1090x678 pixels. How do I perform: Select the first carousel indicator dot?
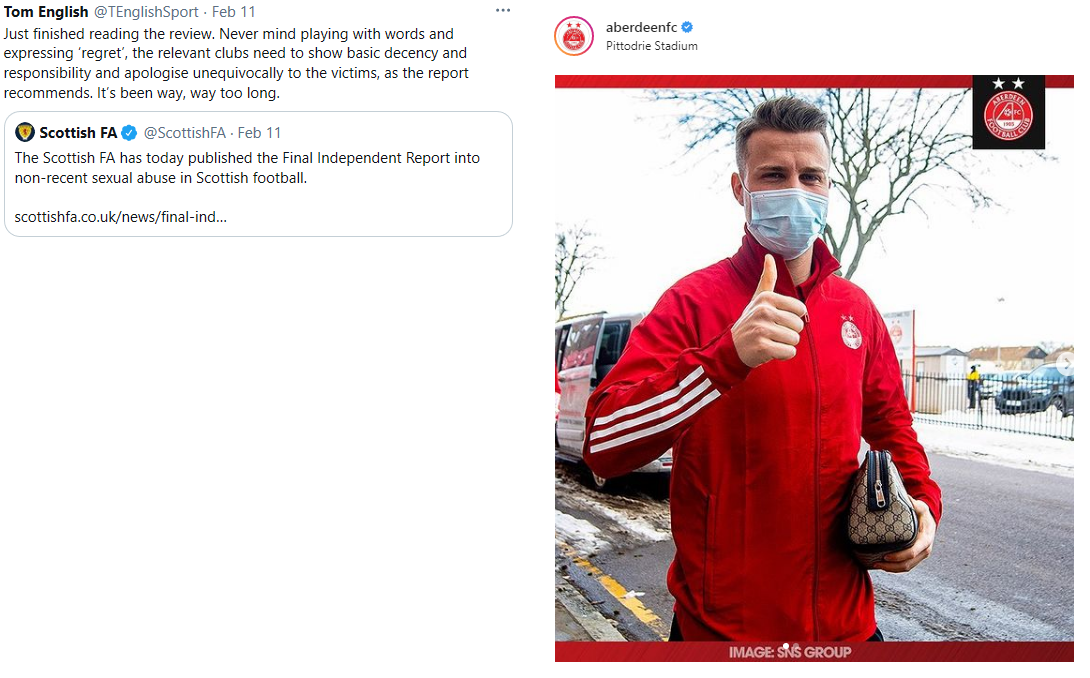pyautogui.click(x=786, y=646)
